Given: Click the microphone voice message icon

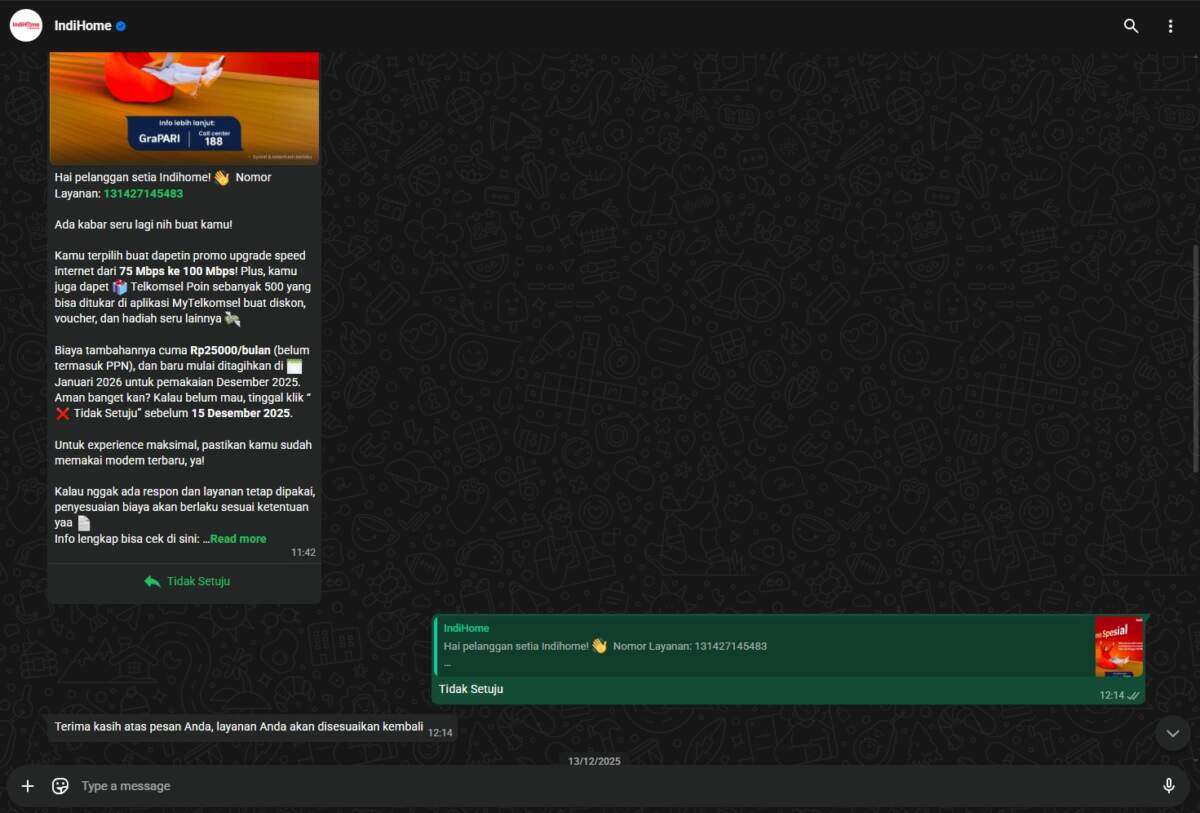Looking at the screenshot, I should pos(1168,786).
